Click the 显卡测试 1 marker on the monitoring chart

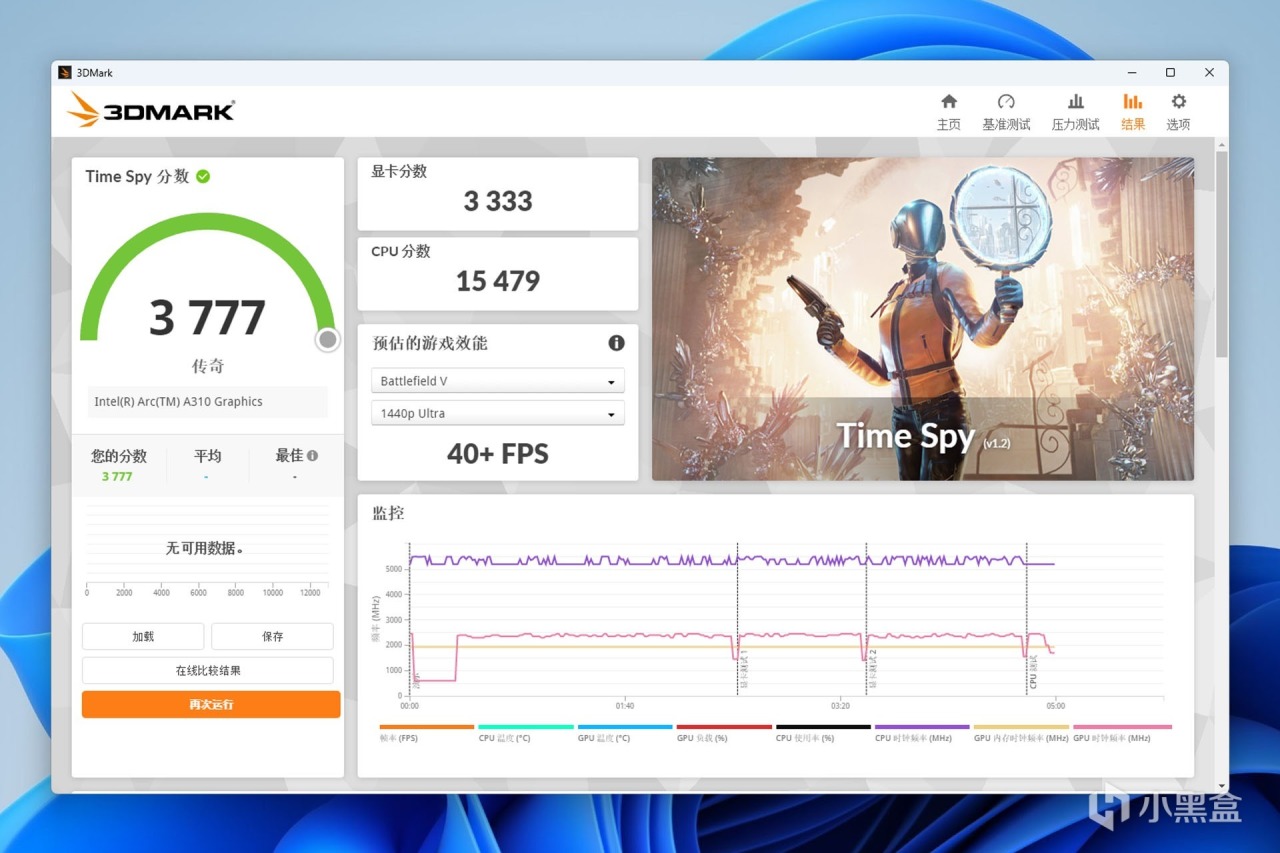(745, 670)
